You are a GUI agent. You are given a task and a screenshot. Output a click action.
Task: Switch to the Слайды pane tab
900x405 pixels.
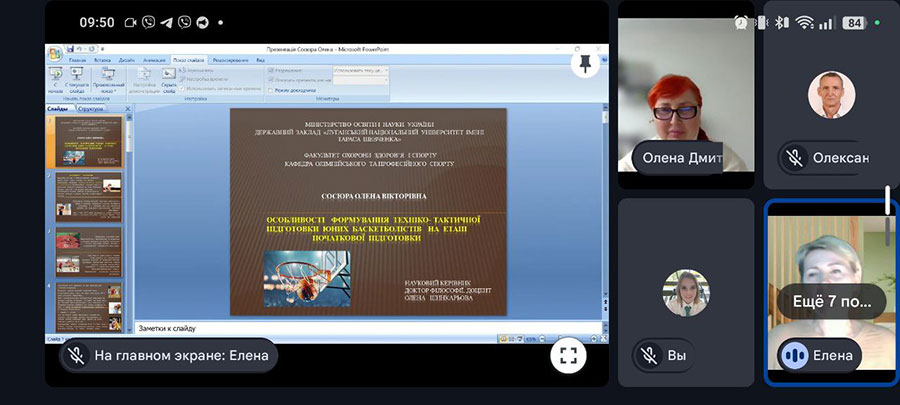[x=60, y=108]
